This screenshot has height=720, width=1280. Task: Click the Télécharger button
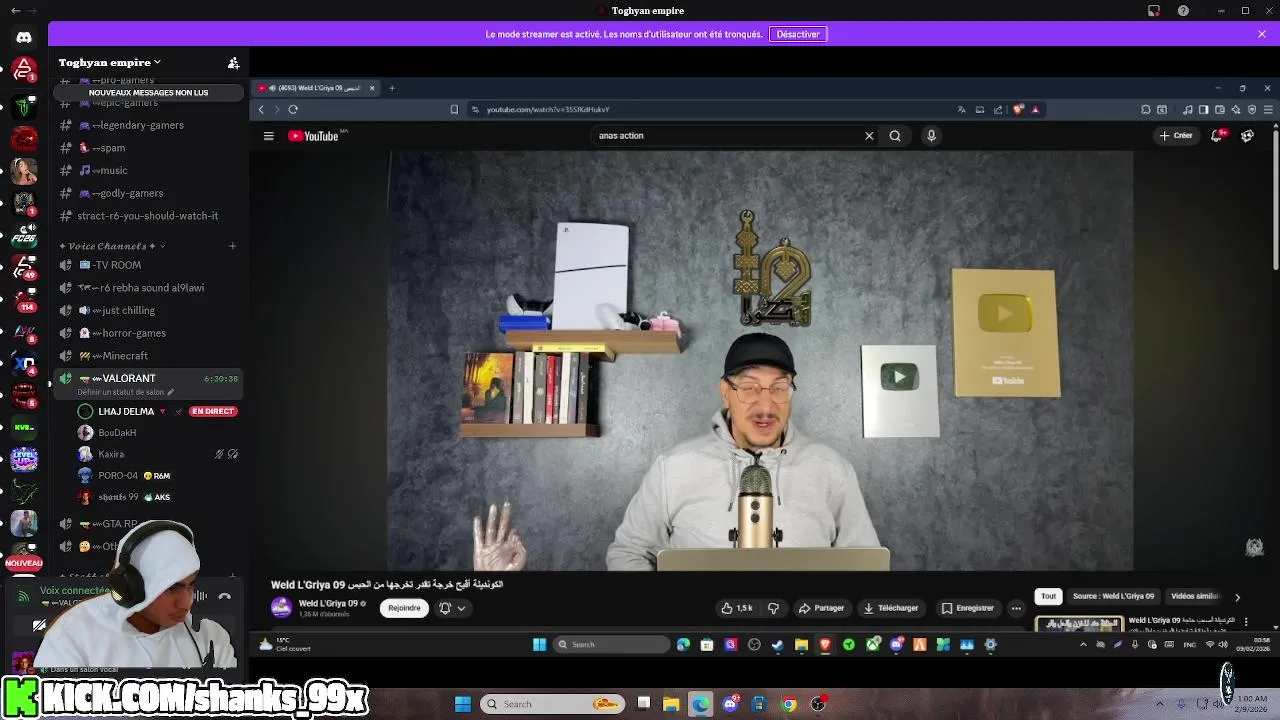pyautogui.click(x=891, y=608)
